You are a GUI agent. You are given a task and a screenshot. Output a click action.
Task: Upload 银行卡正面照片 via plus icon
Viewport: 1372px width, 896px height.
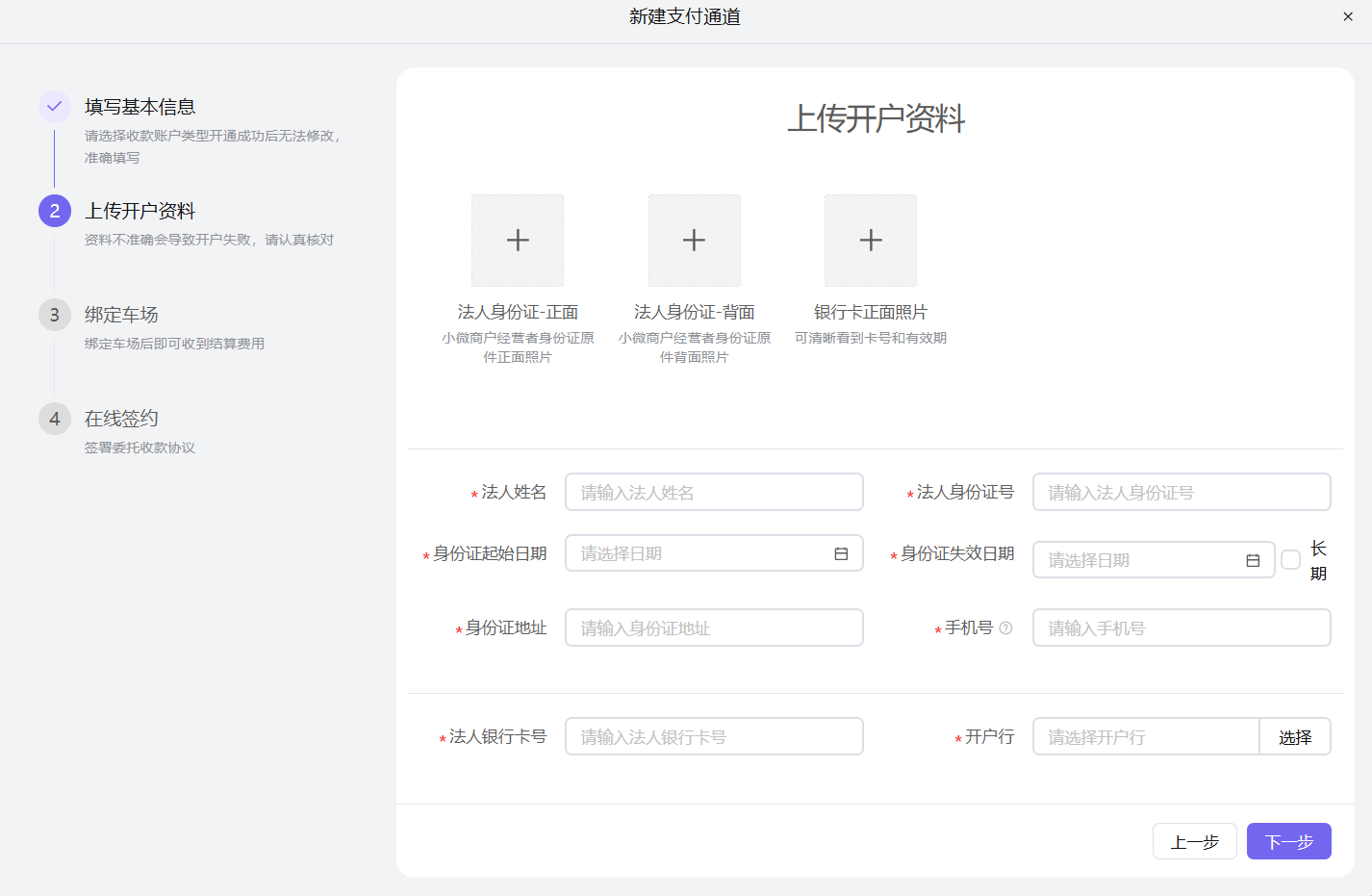click(870, 240)
